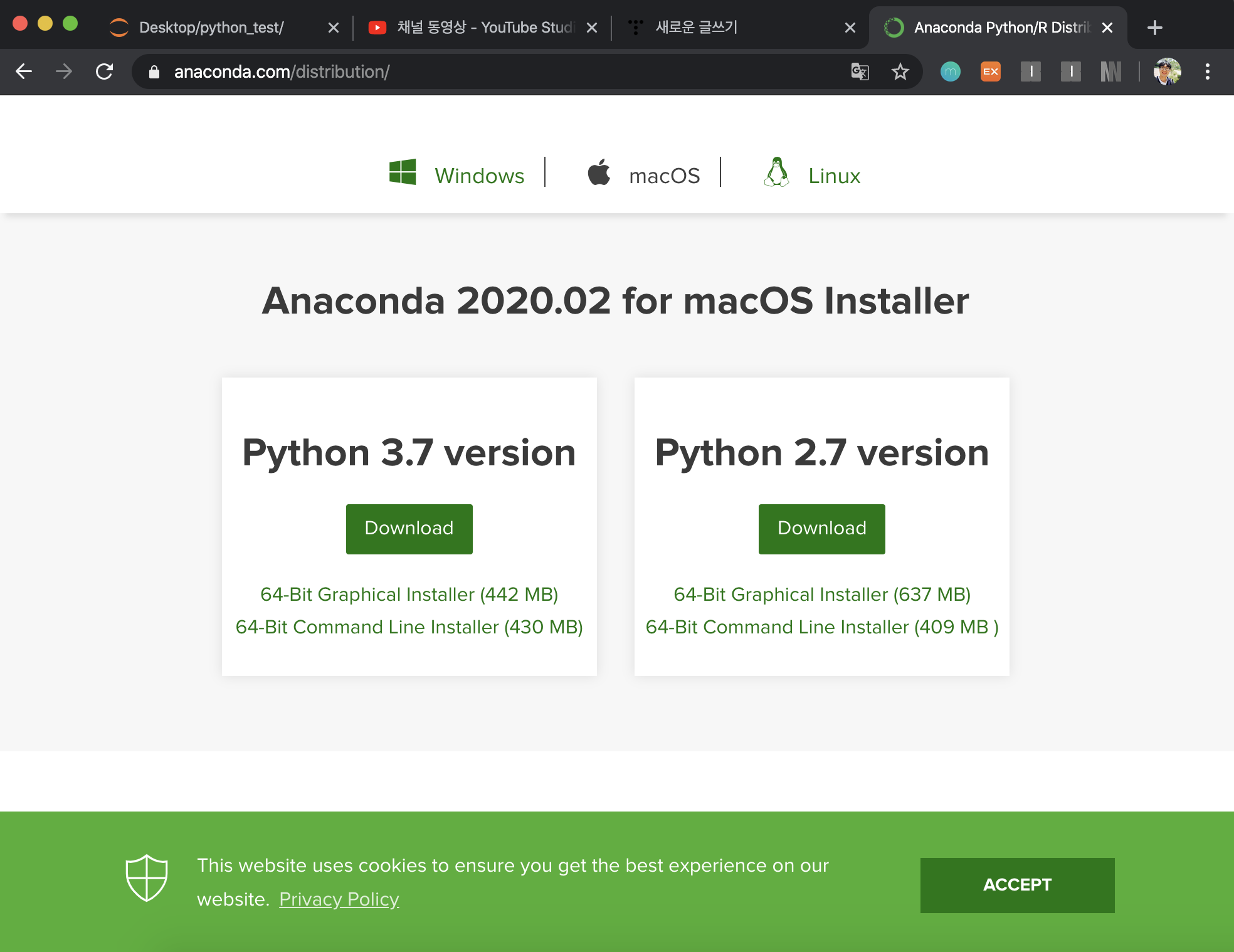Open the teal 'm' extension icon
Viewport: 1234px width, 952px height.
point(950,71)
